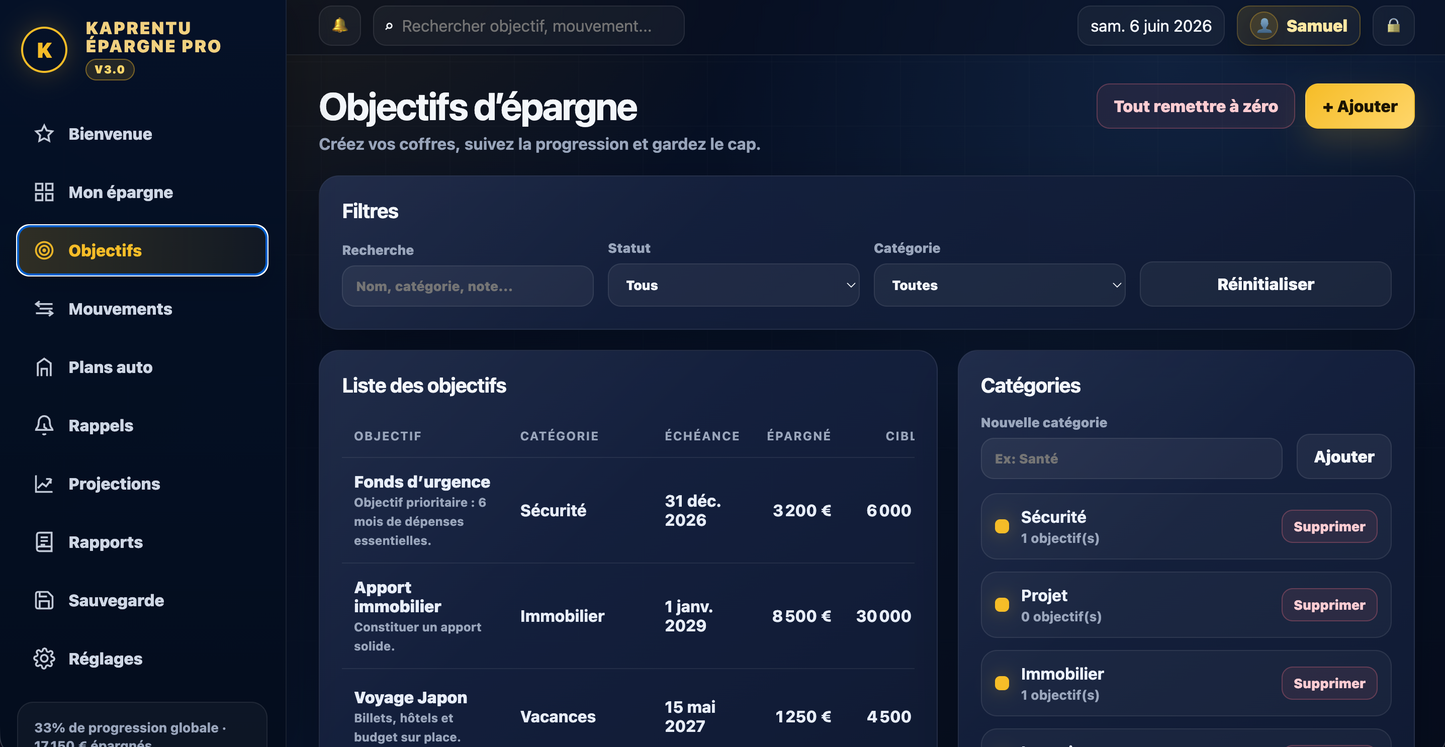1445x747 pixels.
Task: Click the + Ajouter objective button
Action: point(1360,106)
